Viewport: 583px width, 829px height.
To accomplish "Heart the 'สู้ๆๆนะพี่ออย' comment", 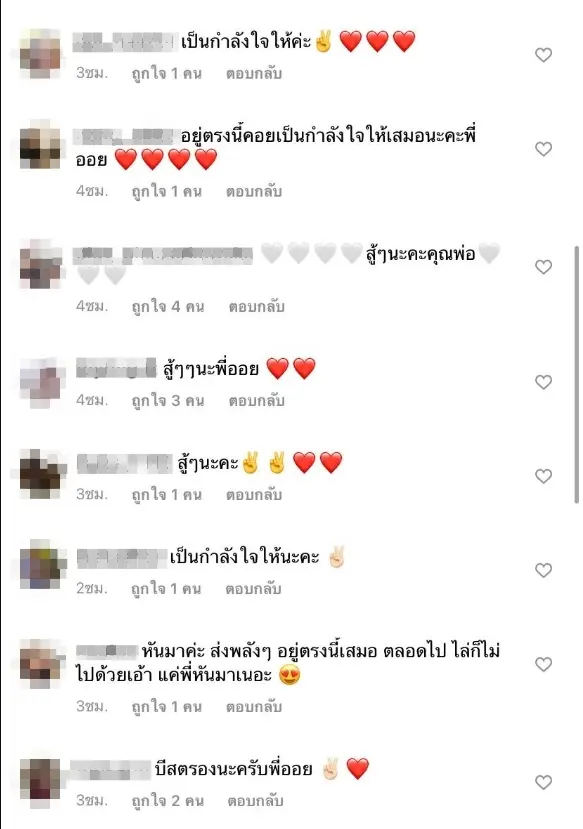I will coord(543,382).
